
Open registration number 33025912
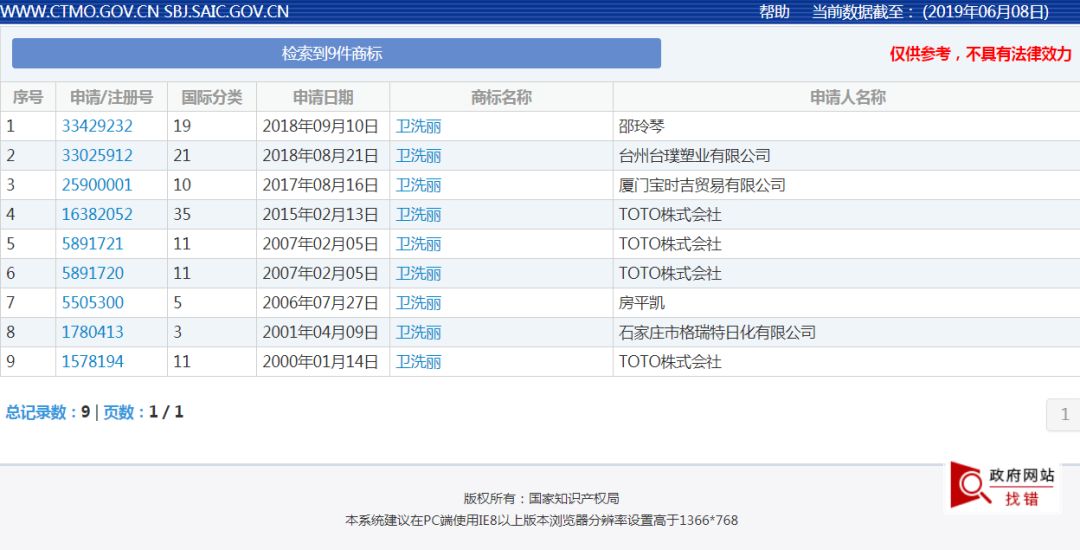(97, 156)
